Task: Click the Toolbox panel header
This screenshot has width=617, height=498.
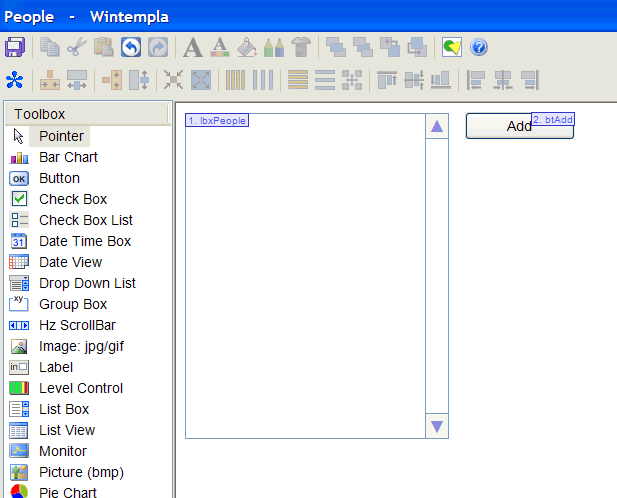Action: (88, 114)
